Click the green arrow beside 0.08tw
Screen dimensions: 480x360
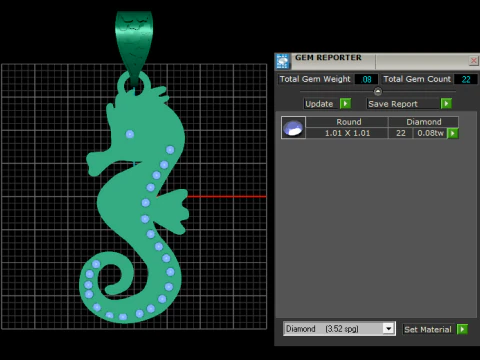point(453,133)
